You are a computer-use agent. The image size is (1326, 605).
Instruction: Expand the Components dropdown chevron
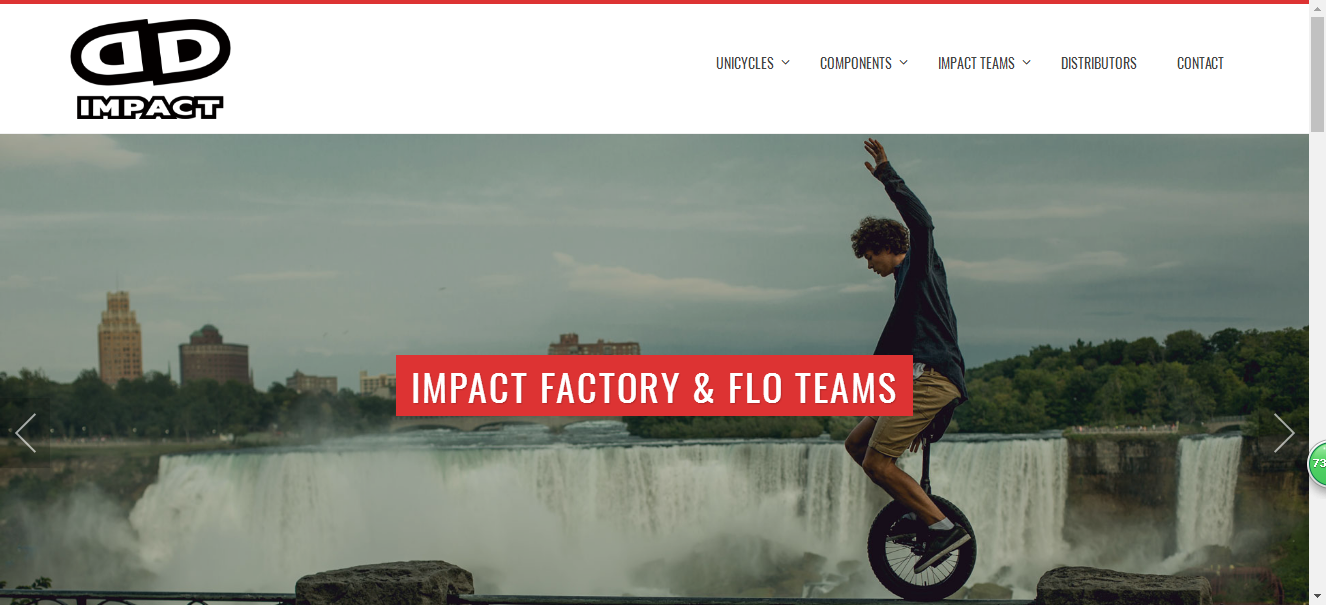(904, 63)
